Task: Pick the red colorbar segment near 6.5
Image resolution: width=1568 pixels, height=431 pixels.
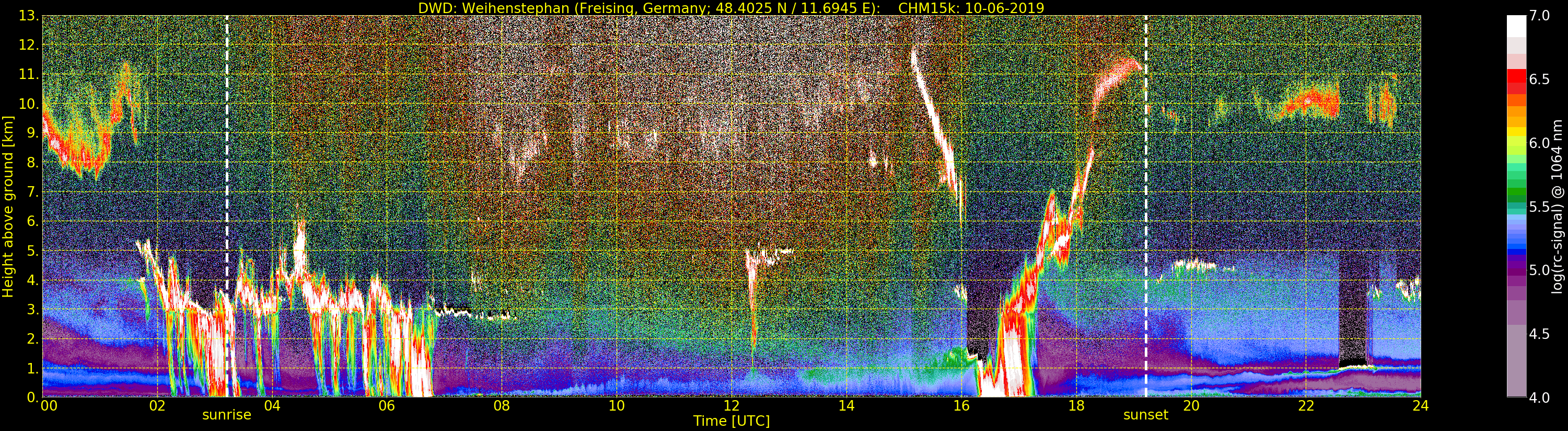Action: [1516, 76]
